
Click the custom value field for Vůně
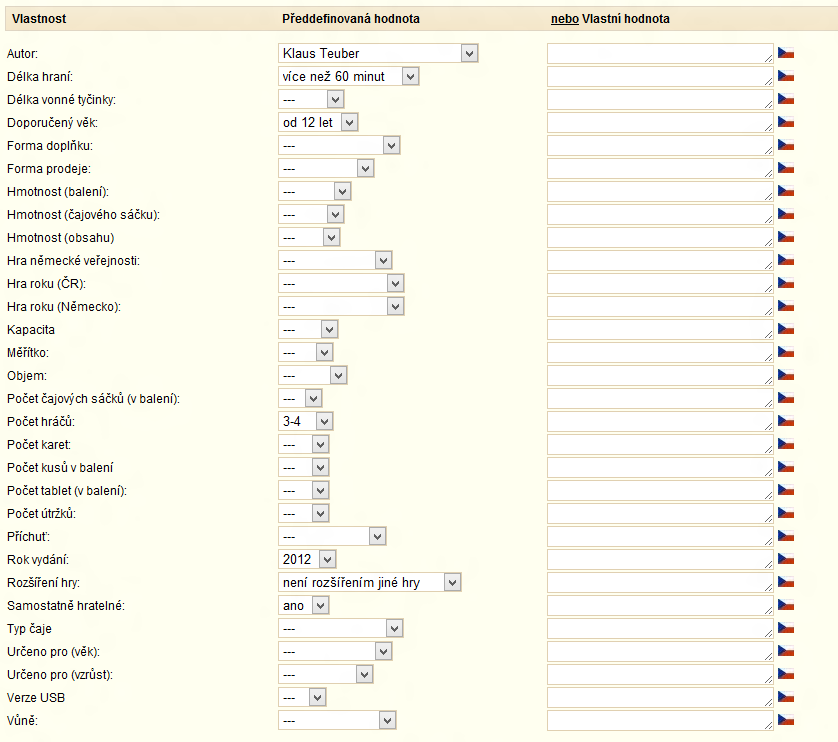(660, 720)
